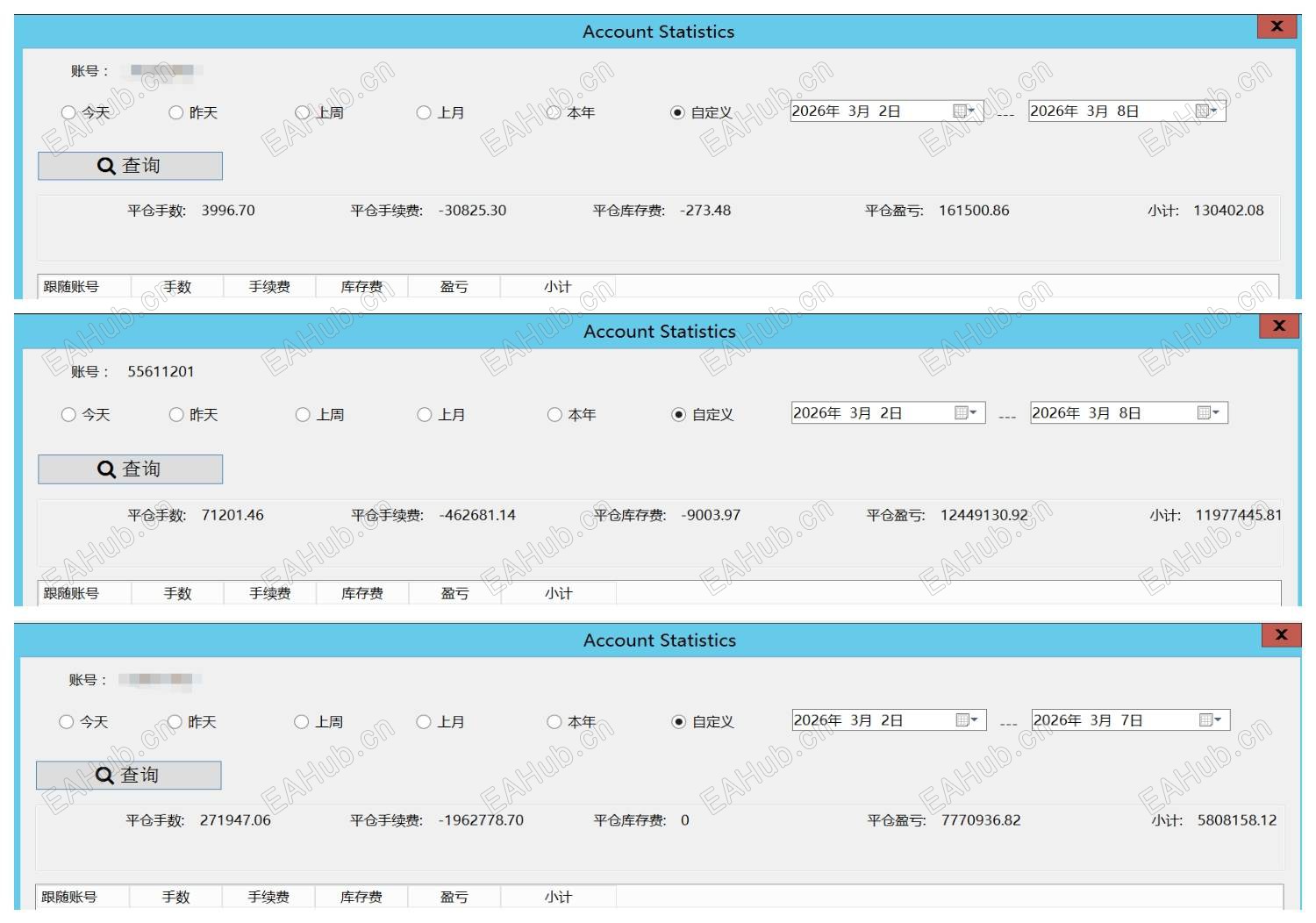The image size is (1316, 923).
Task: Click 平仓手续费 value -30825.30
Action: 472,211
